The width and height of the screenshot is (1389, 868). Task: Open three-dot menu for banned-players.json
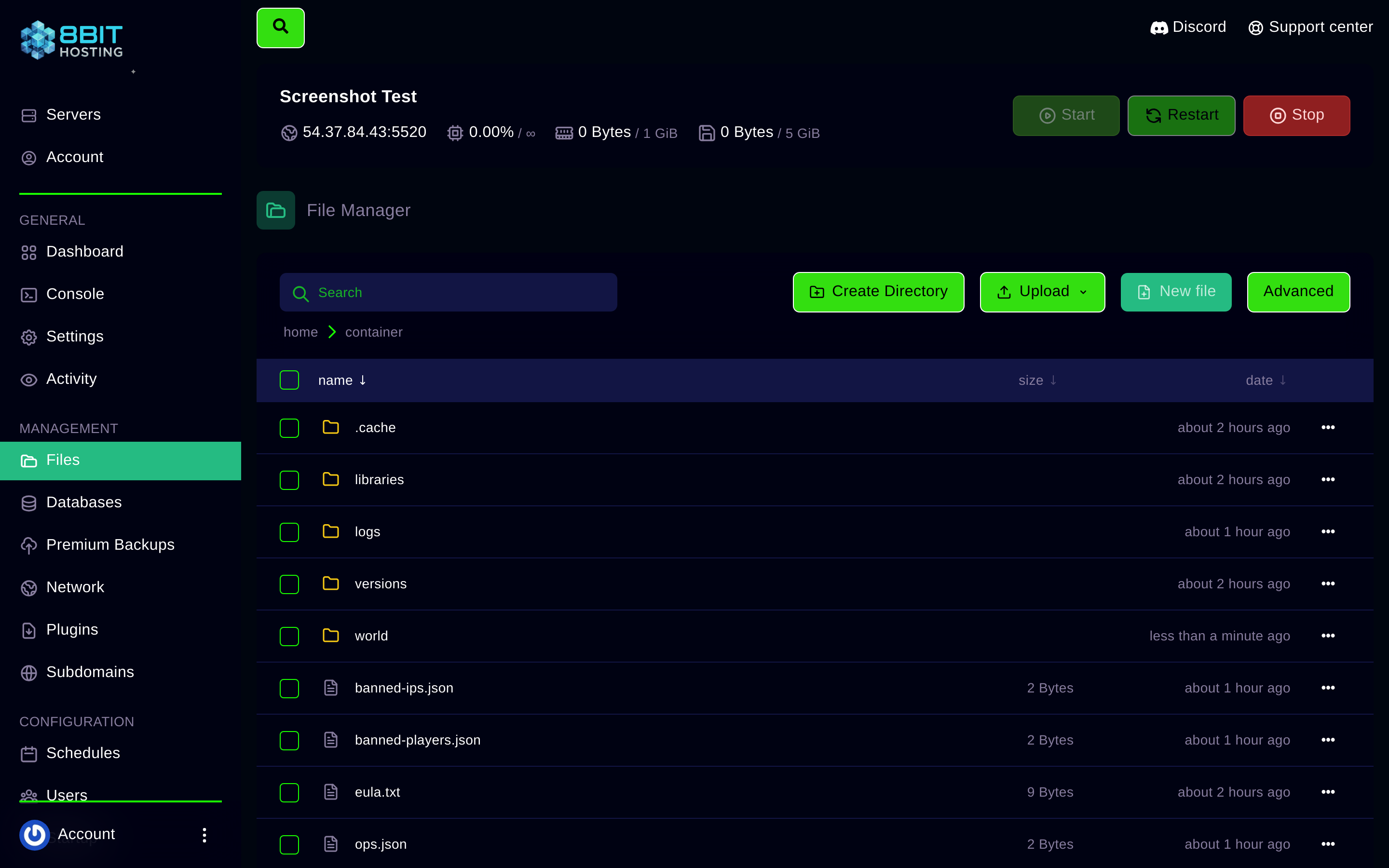[1328, 740]
